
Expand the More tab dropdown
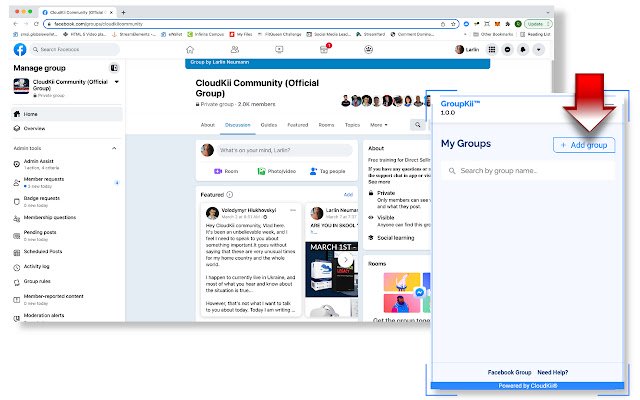coord(378,125)
